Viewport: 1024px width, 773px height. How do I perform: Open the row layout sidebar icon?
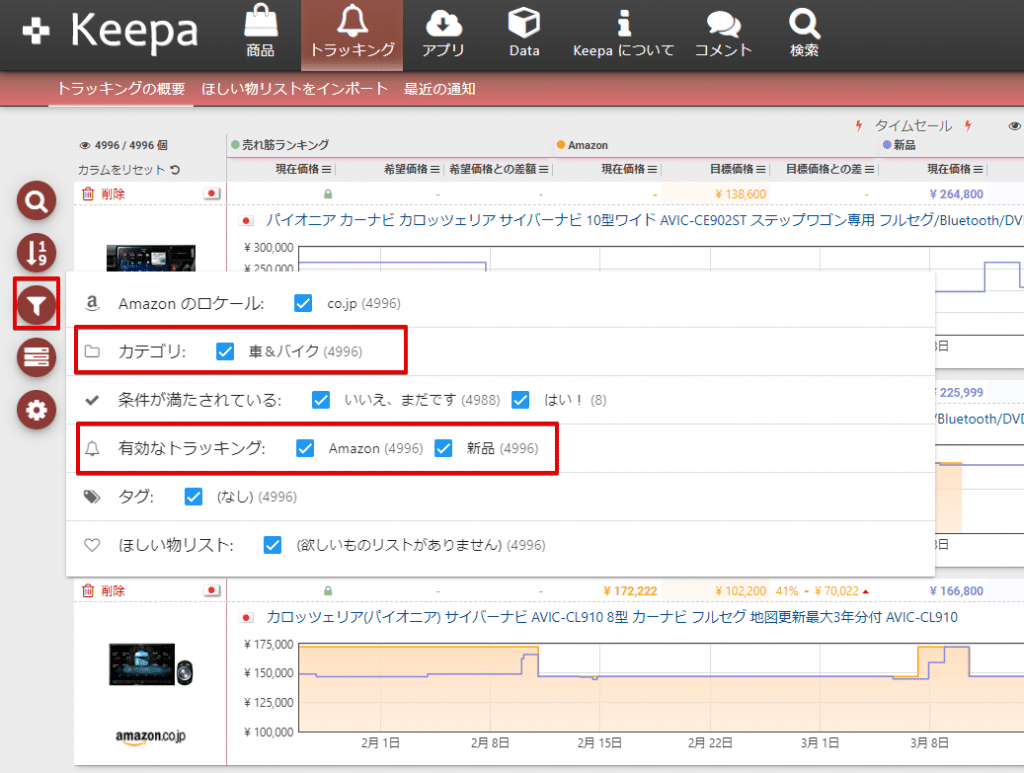tap(37, 357)
